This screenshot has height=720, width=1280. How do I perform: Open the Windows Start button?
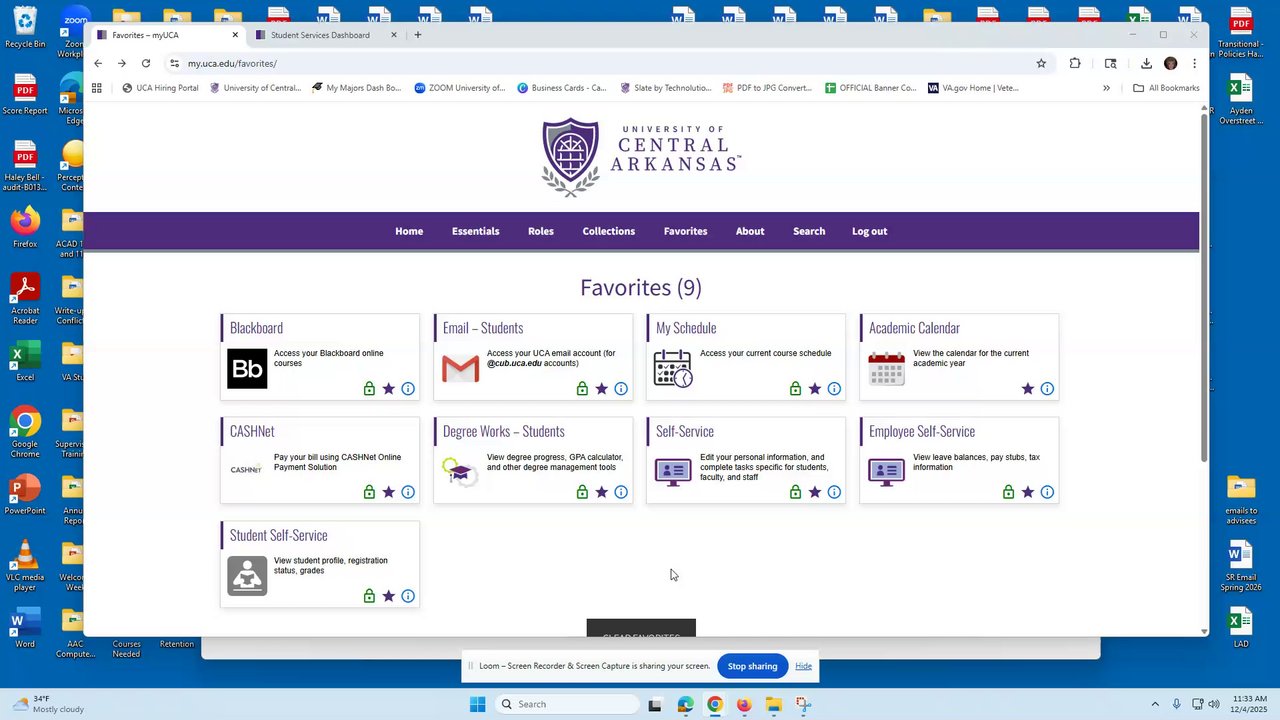478,704
